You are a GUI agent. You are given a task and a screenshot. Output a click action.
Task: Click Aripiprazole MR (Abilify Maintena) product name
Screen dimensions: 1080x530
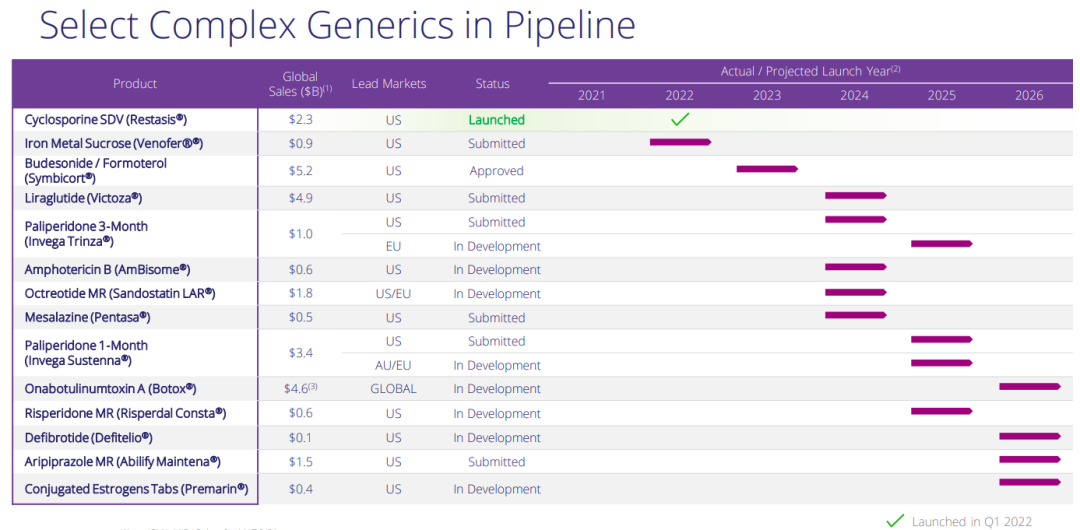tap(123, 461)
